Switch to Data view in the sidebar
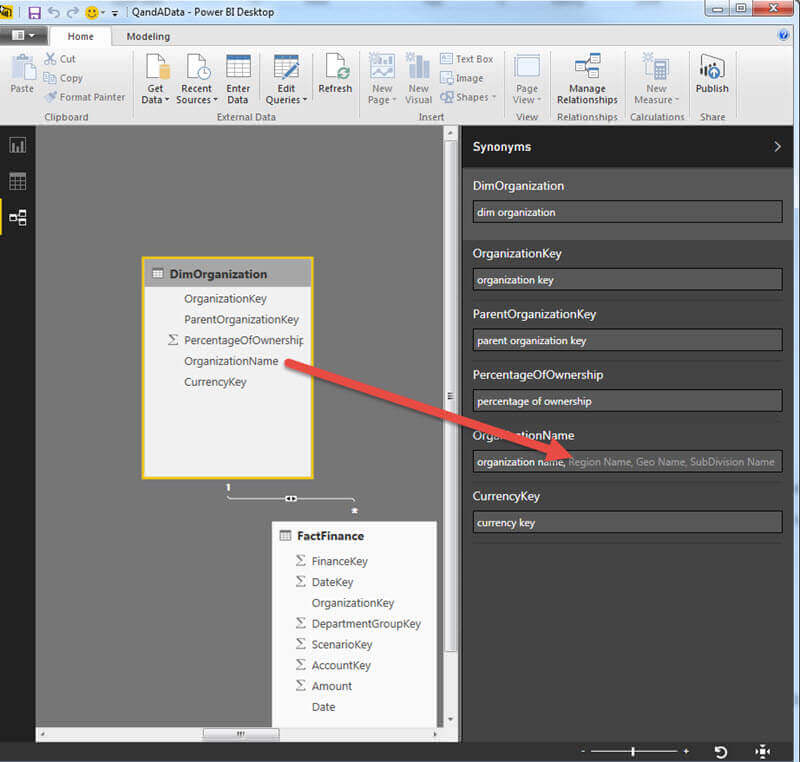This screenshot has height=762, width=800. [17, 182]
